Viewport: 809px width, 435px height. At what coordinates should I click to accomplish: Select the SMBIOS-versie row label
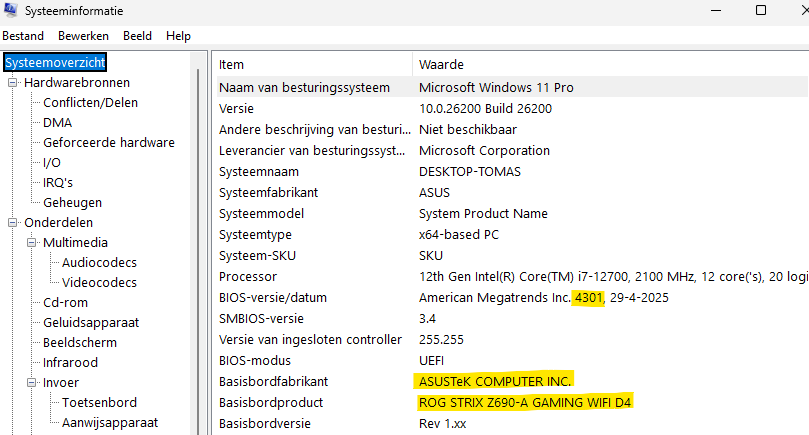click(x=261, y=319)
